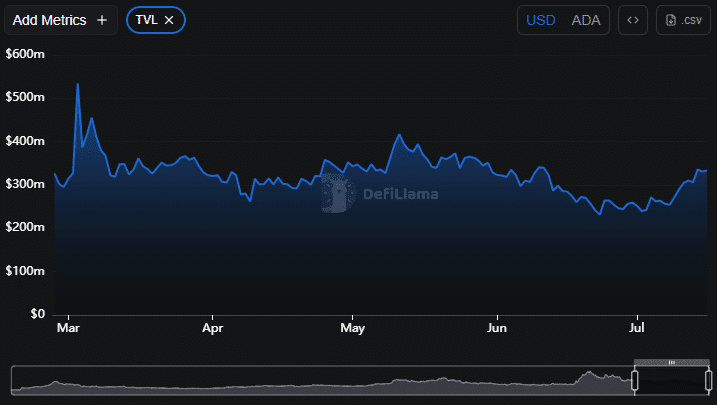Click the $100m axis label

[x=25, y=271]
